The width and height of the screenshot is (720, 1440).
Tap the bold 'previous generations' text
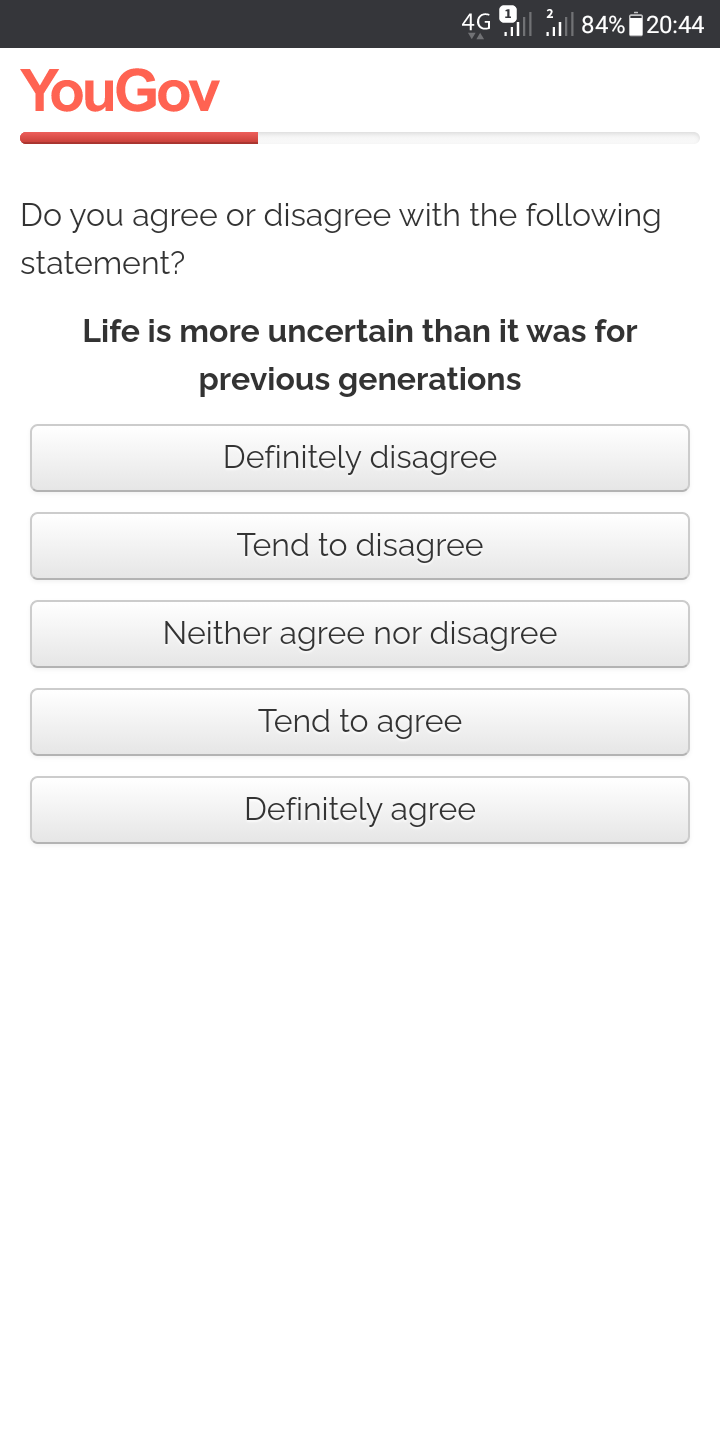tap(360, 380)
